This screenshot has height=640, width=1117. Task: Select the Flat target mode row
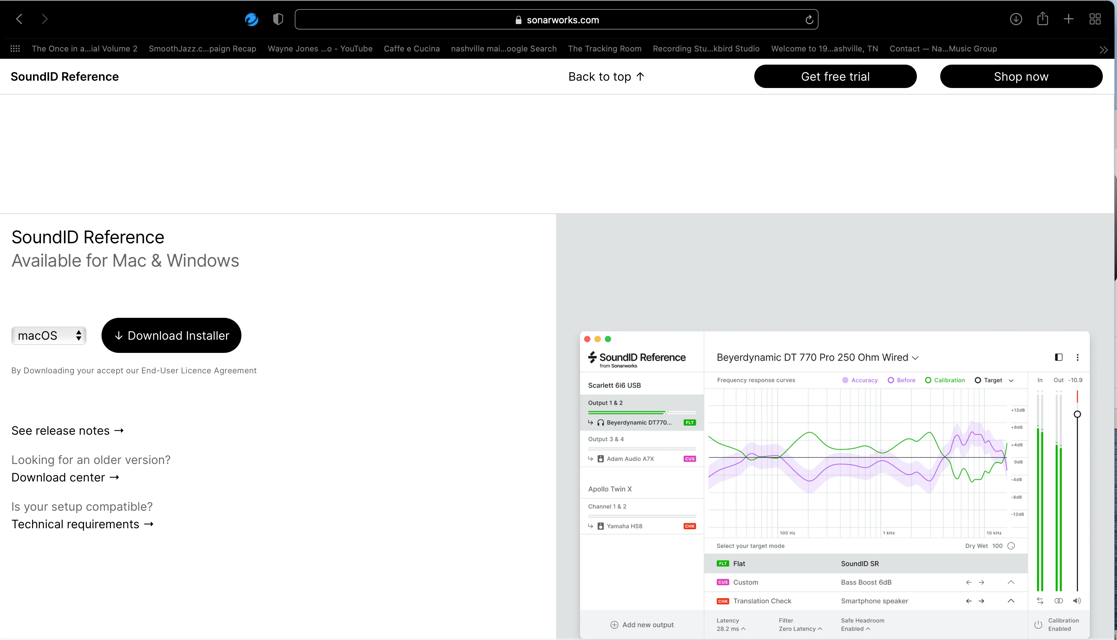[x=866, y=563]
